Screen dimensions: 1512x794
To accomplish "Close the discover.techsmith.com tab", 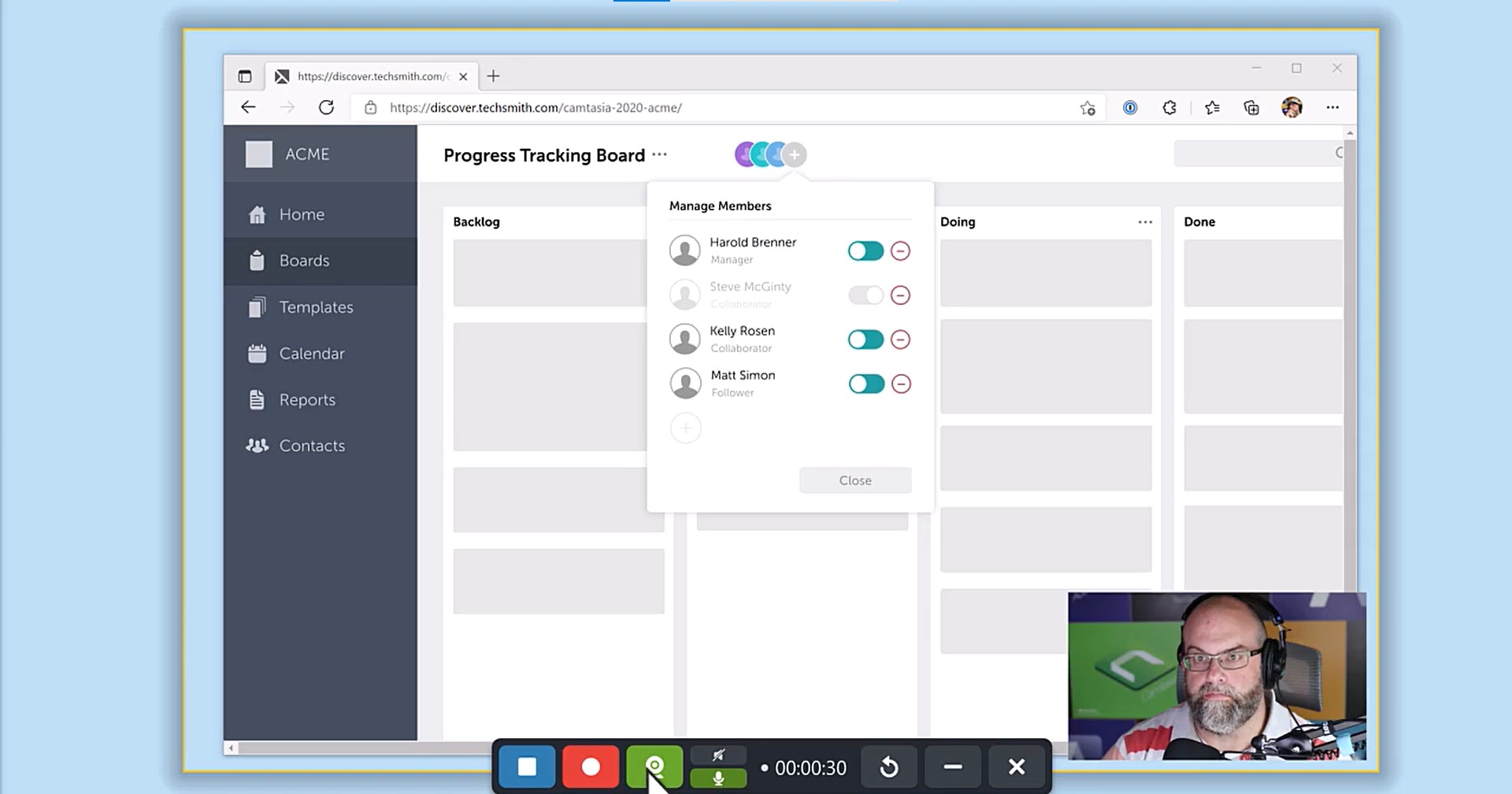I will coord(463,76).
